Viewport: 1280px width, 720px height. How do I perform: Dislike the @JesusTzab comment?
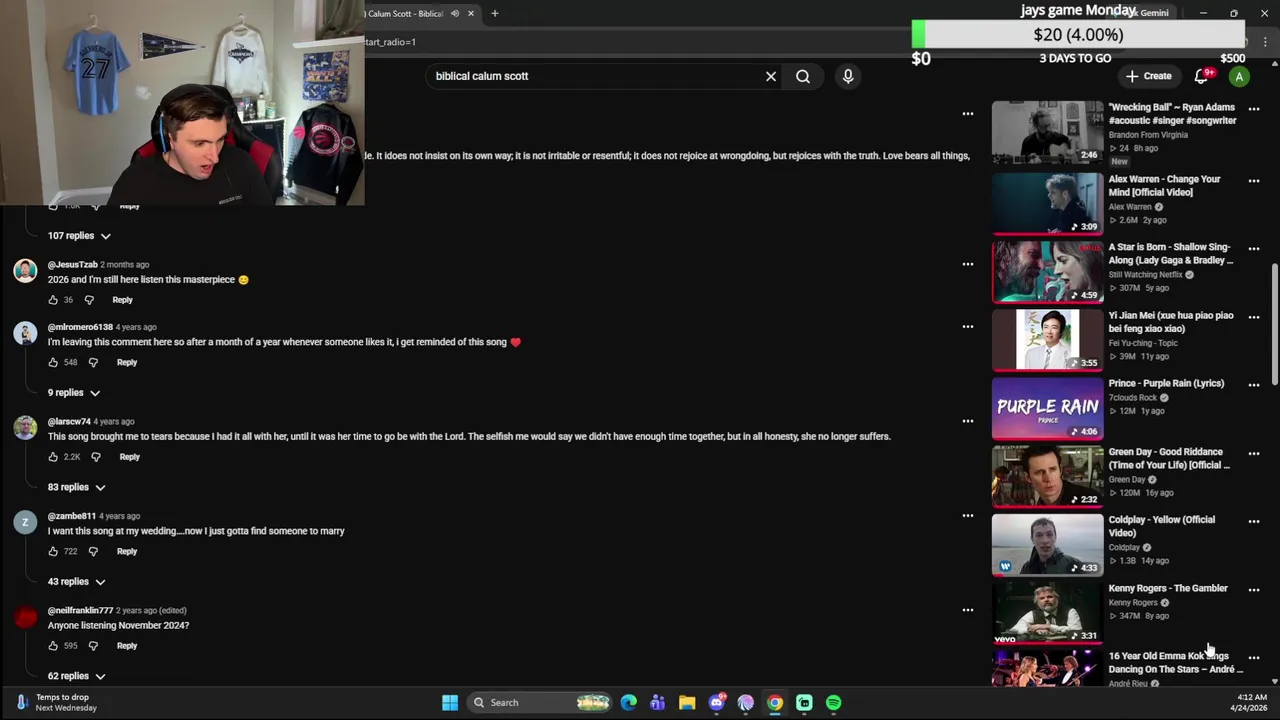point(89,300)
